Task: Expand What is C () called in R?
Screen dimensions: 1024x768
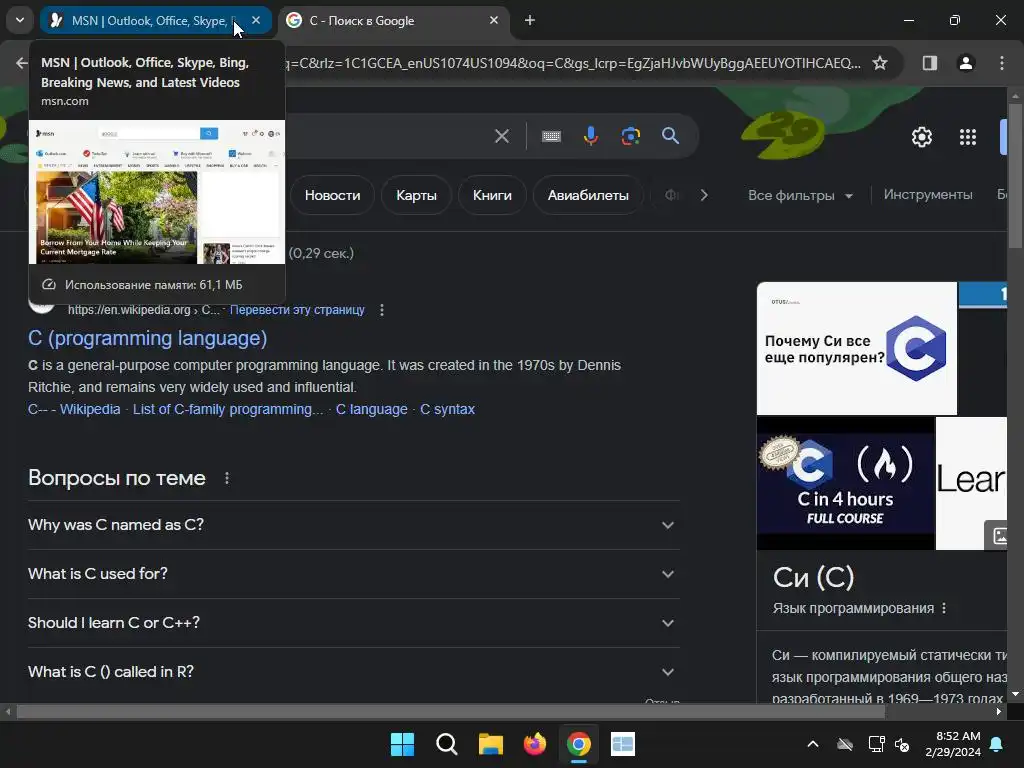Action: pos(353,672)
